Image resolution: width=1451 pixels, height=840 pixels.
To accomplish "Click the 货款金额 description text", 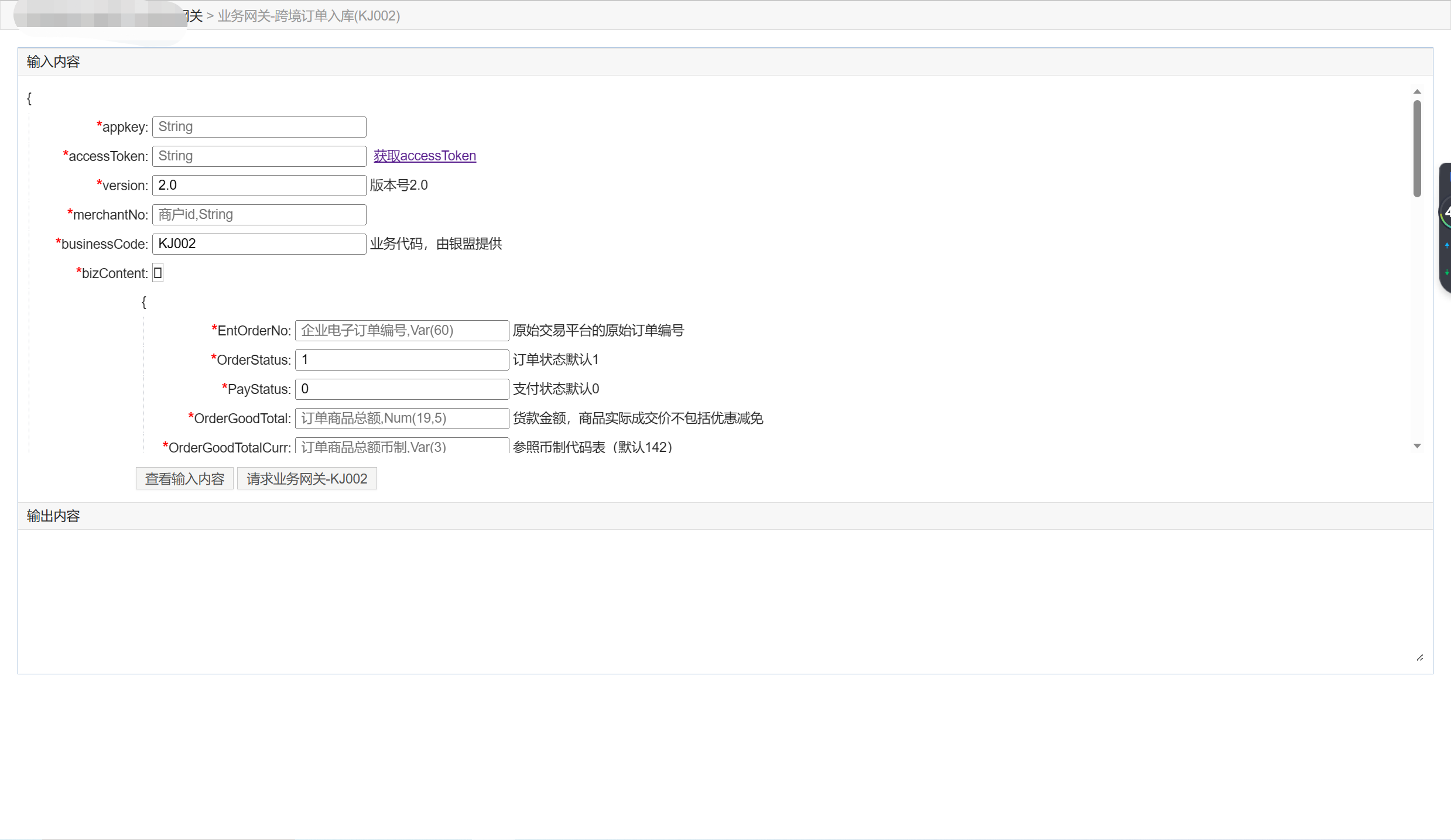I will (x=638, y=418).
